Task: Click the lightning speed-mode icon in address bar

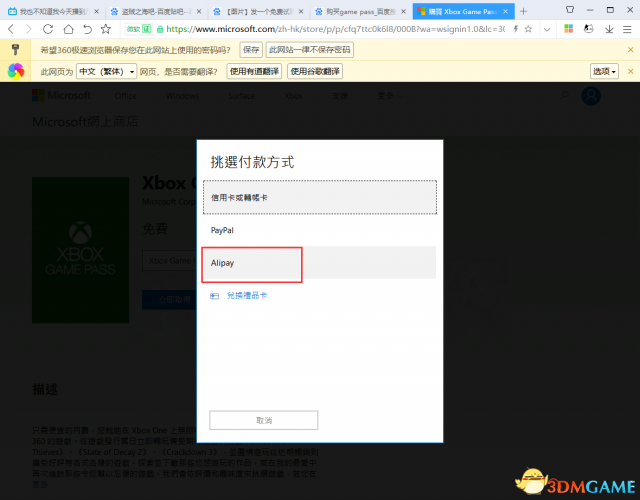Action: (516, 29)
